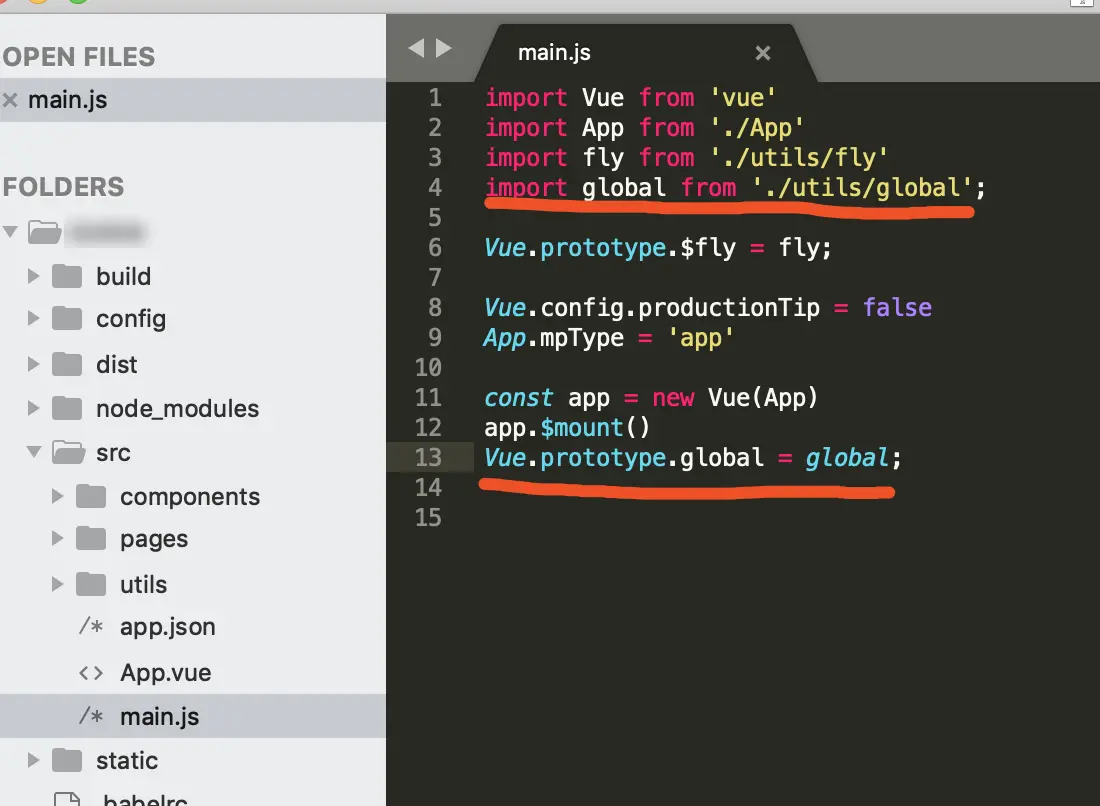Select the static folder name

tap(127, 760)
